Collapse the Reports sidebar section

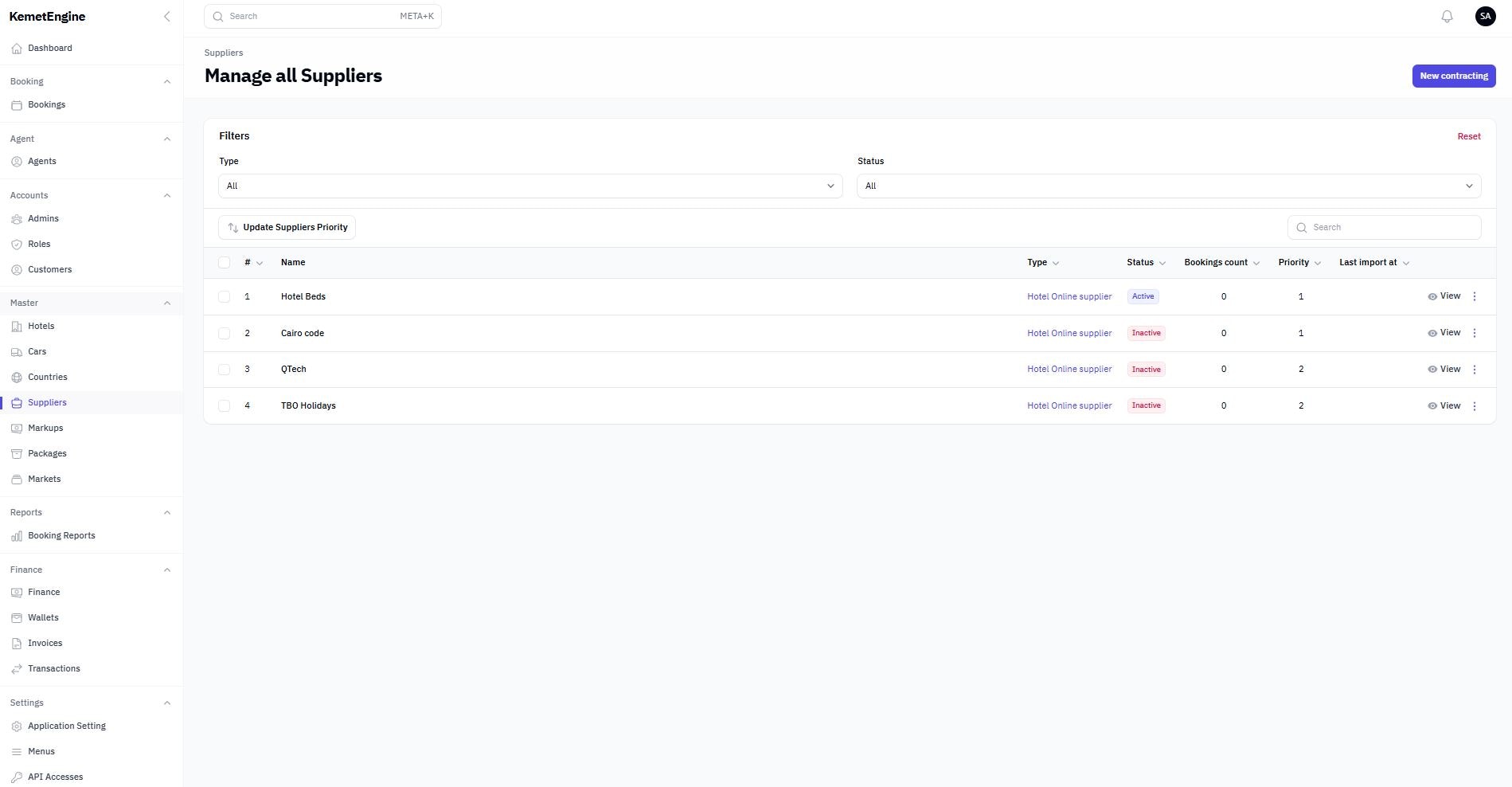166,512
